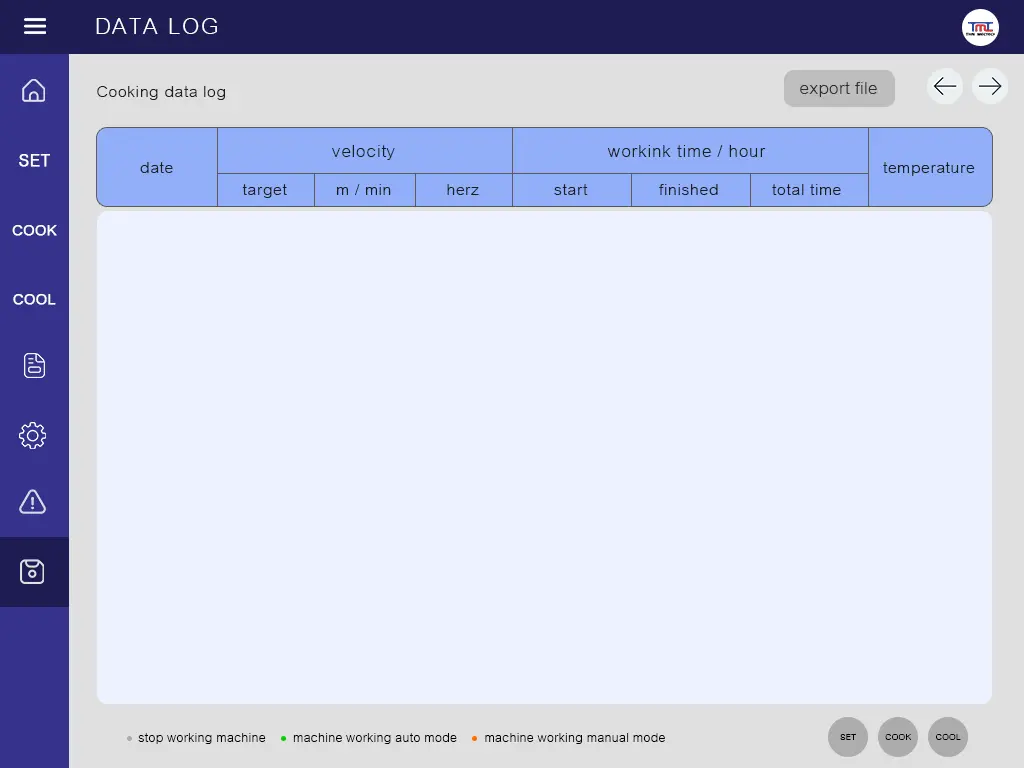
Task: Click the TML logo avatar
Action: point(980,27)
